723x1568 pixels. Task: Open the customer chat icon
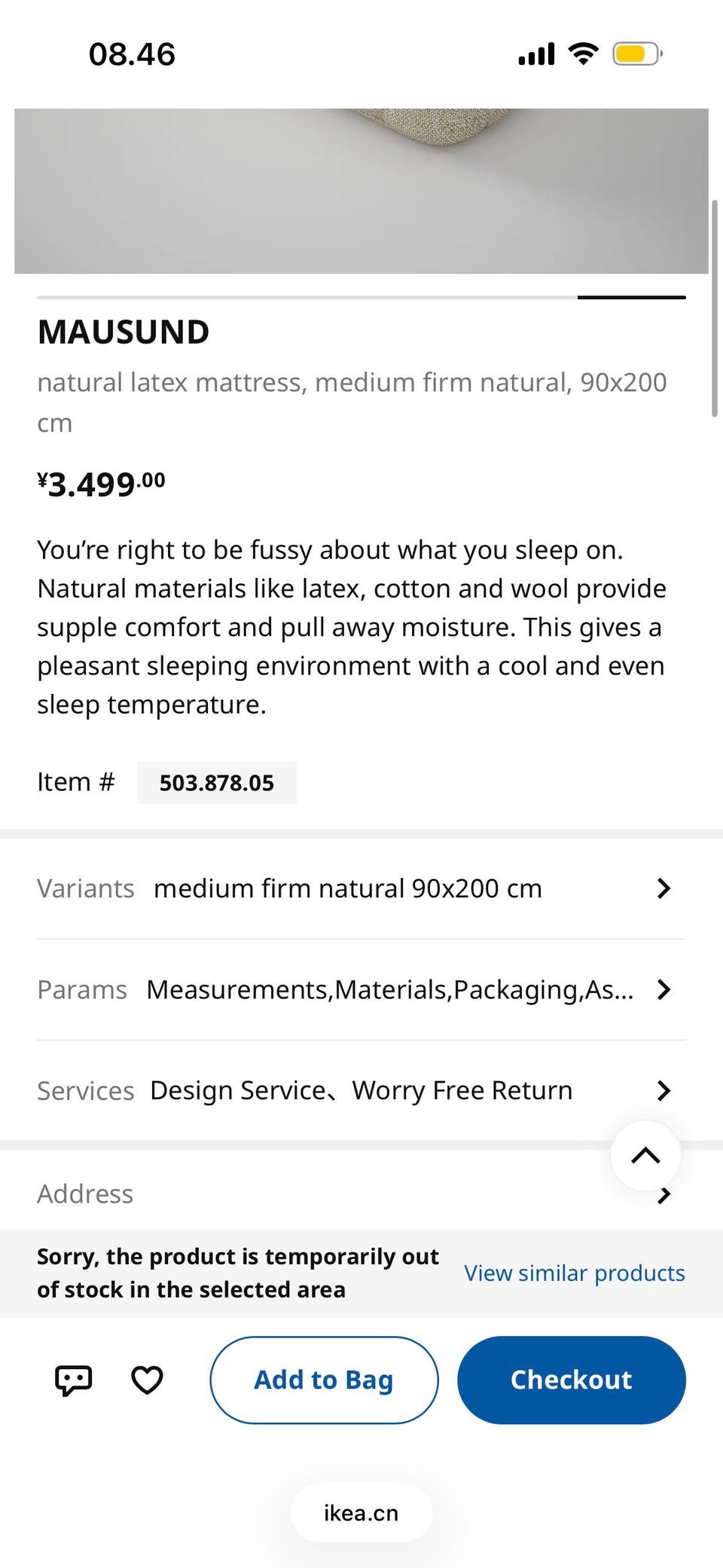click(73, 1380)
